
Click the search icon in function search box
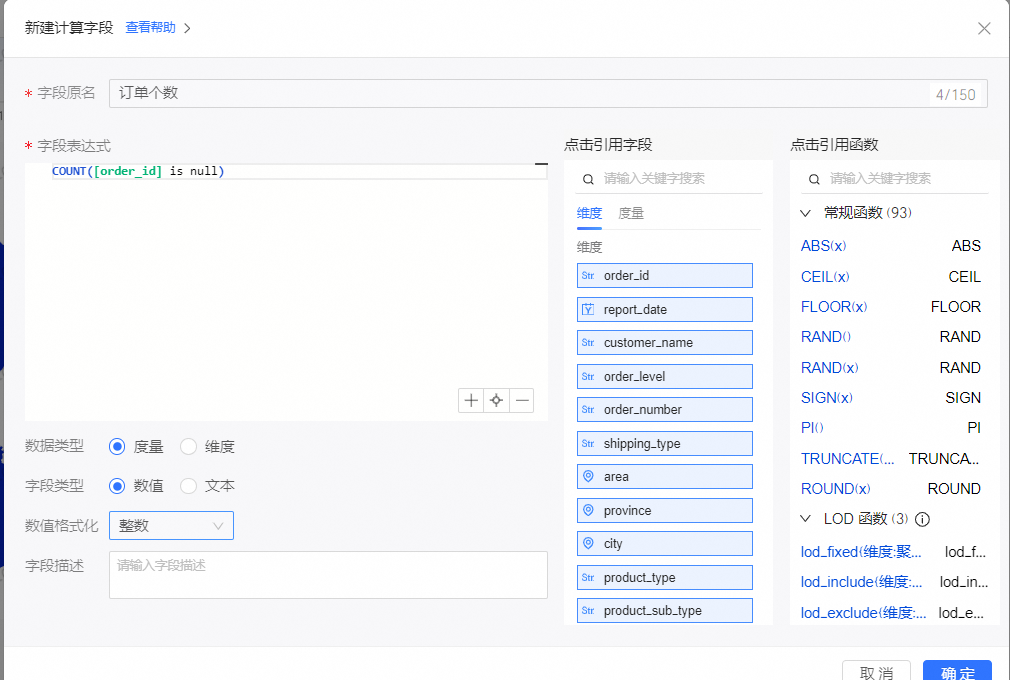(815, 178)
